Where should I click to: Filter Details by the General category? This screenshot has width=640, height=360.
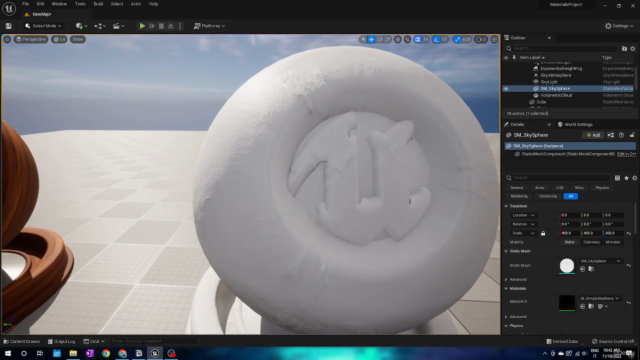point(517,188)
